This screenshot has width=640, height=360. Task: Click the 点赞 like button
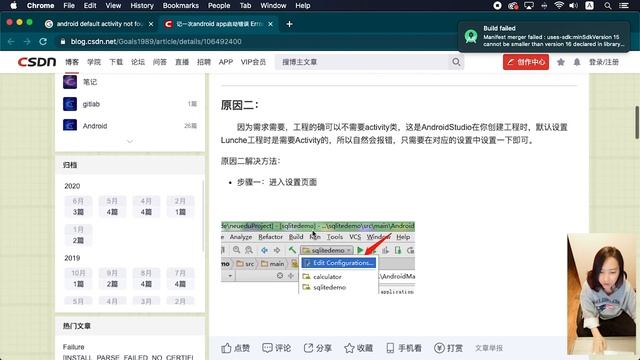pos(236,348)
